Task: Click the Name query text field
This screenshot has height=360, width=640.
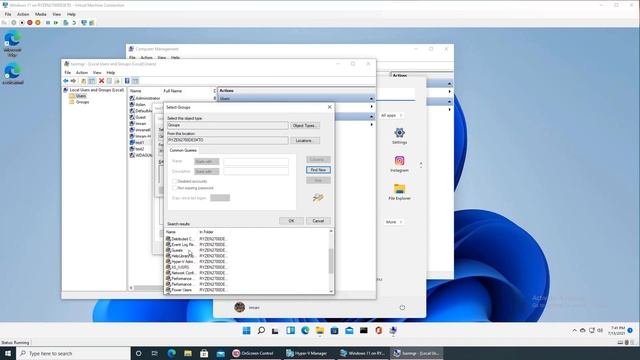Action: click(x=256, y=162)
